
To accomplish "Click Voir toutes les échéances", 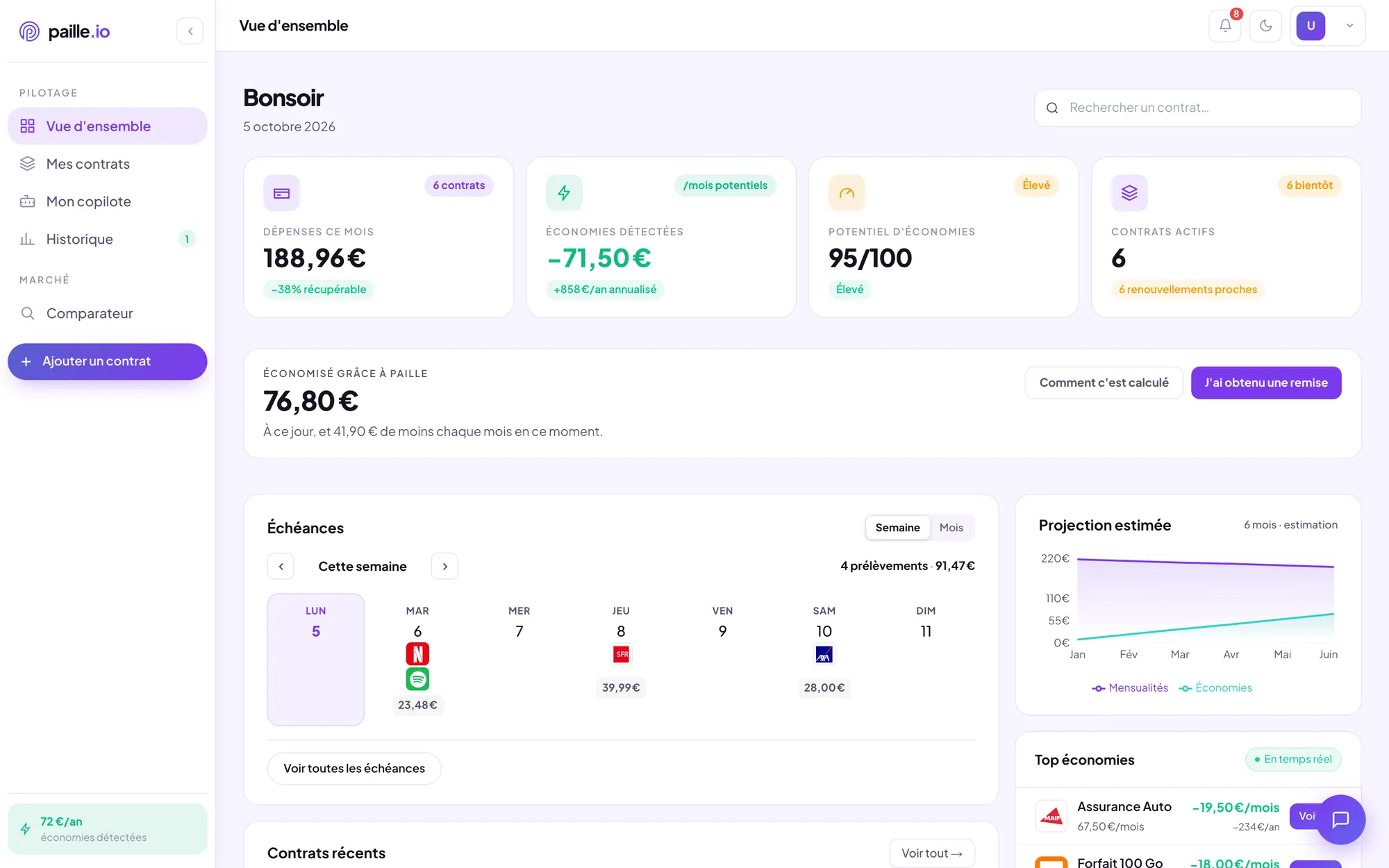I will pyautogui.click(x=354, y=769).
